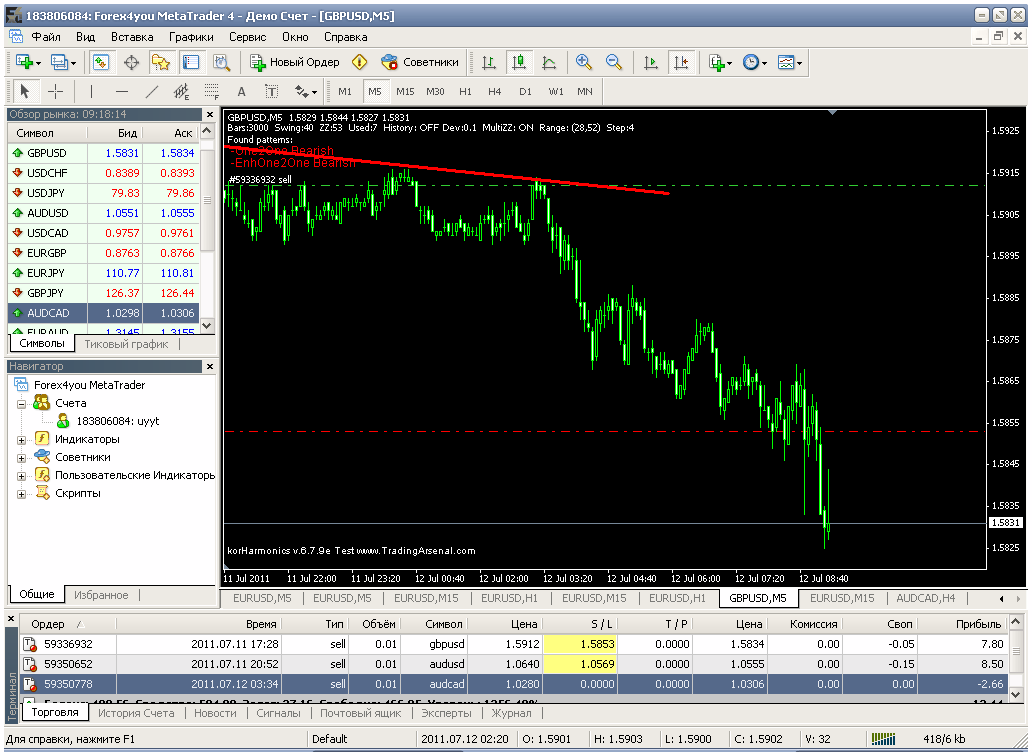Switch timeframe to H4
Screen dimensions: 1032x752
coord(494,91)
